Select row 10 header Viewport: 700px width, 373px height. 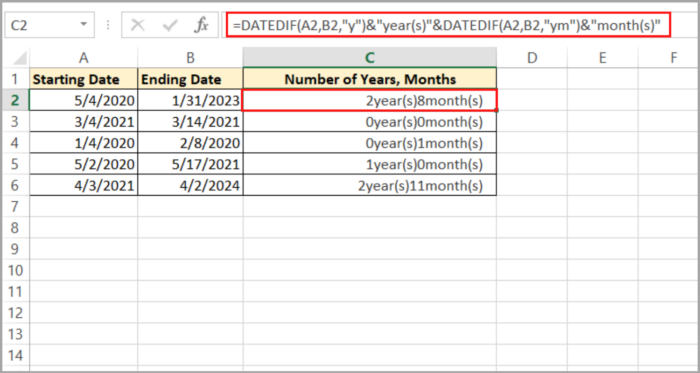coord(16,270)
